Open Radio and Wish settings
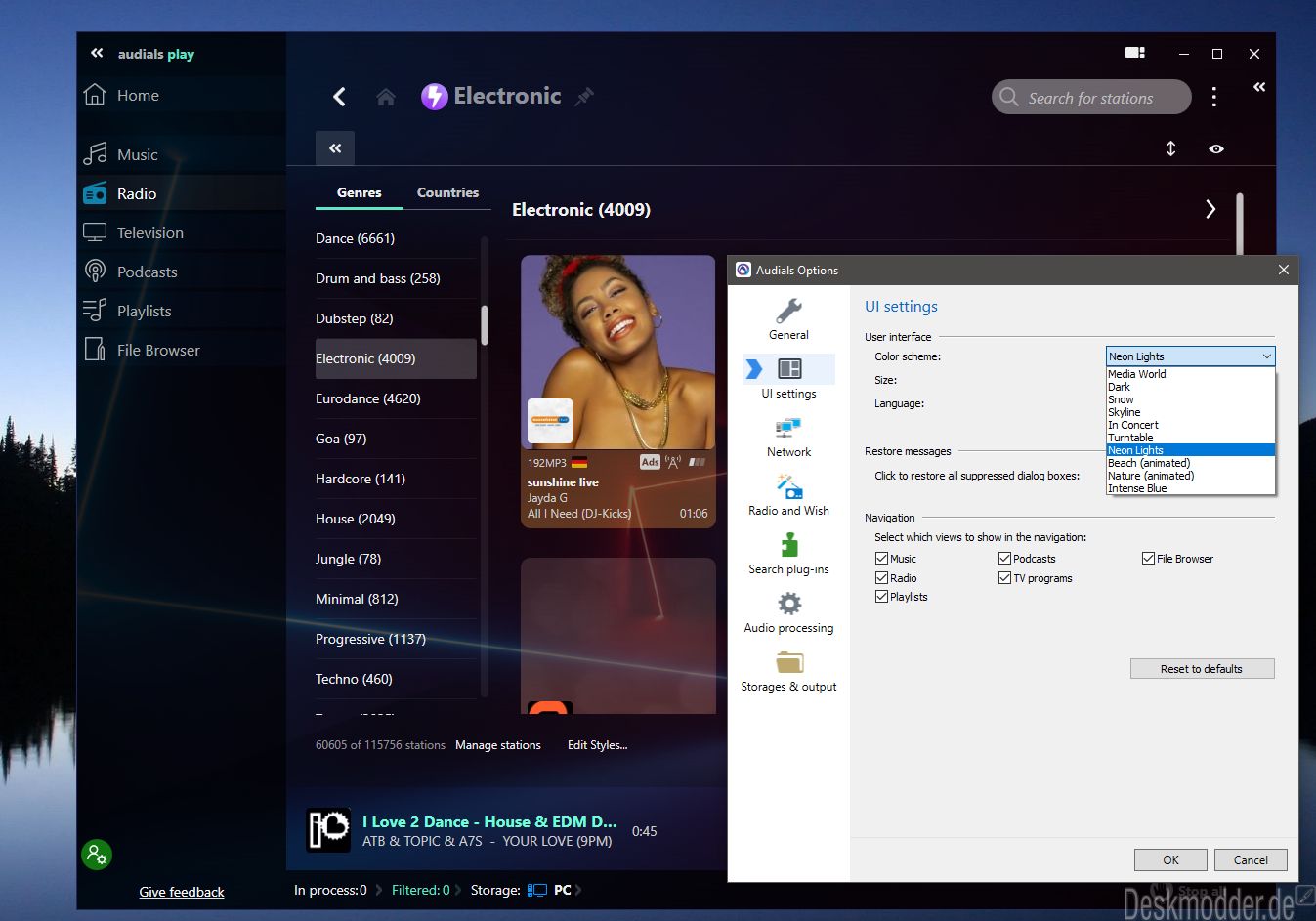This screenshot has width=1316, height=921. pyautogui.click(x=788, y=495)
